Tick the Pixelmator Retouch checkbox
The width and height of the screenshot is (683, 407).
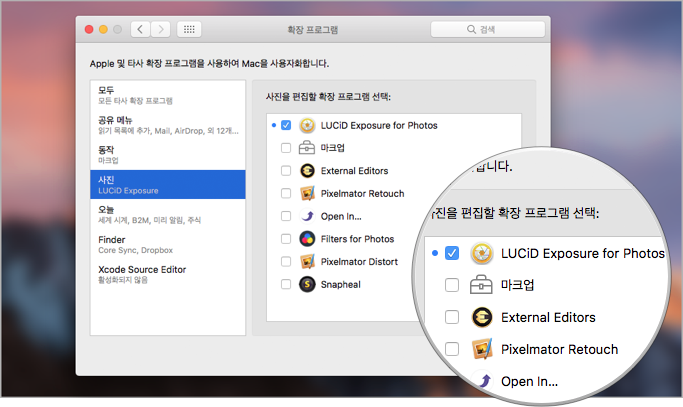pos(286,193)
